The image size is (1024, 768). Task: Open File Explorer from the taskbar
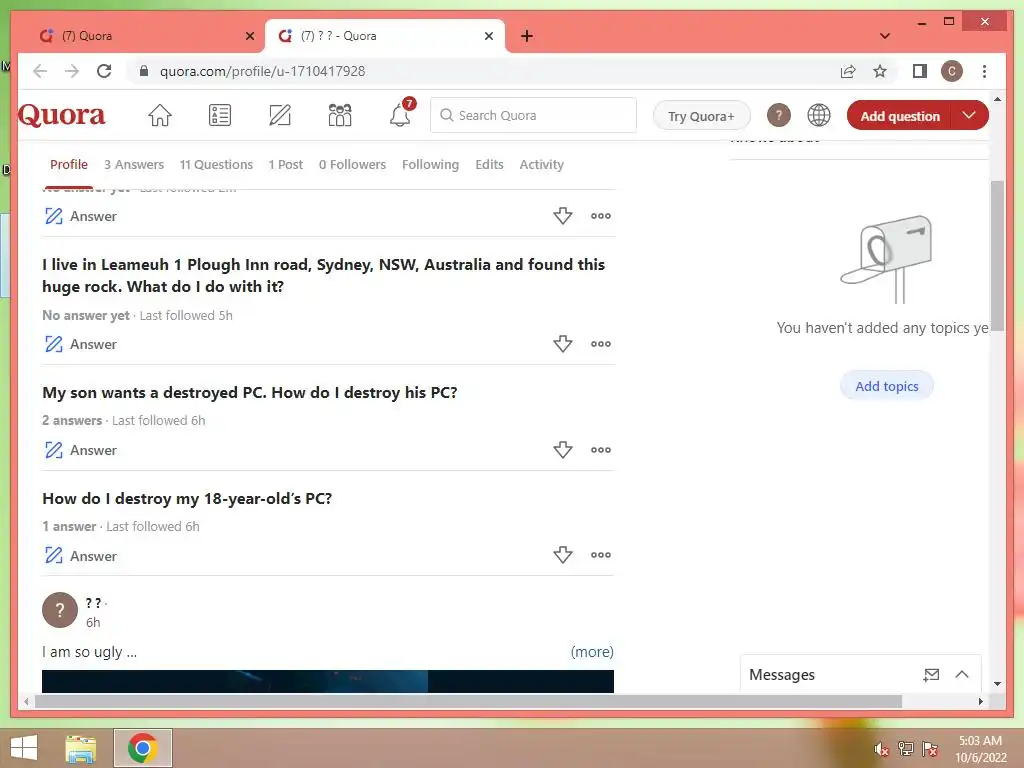point(81,748)
